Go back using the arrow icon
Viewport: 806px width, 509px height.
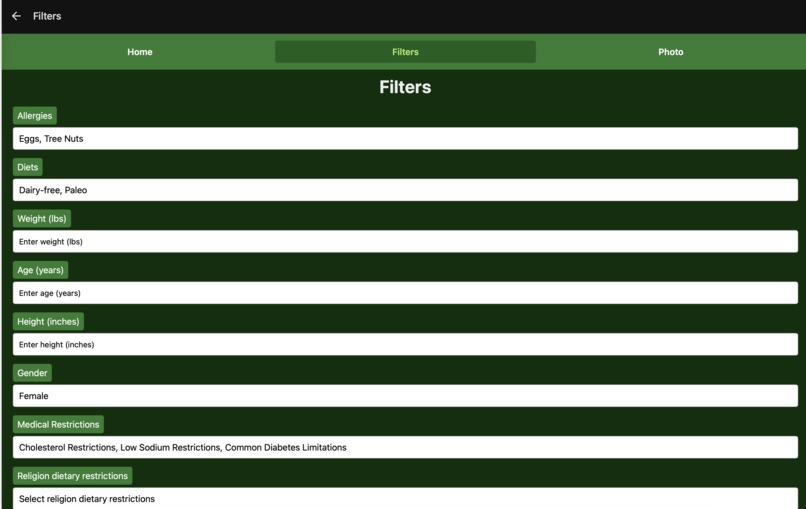16,16
